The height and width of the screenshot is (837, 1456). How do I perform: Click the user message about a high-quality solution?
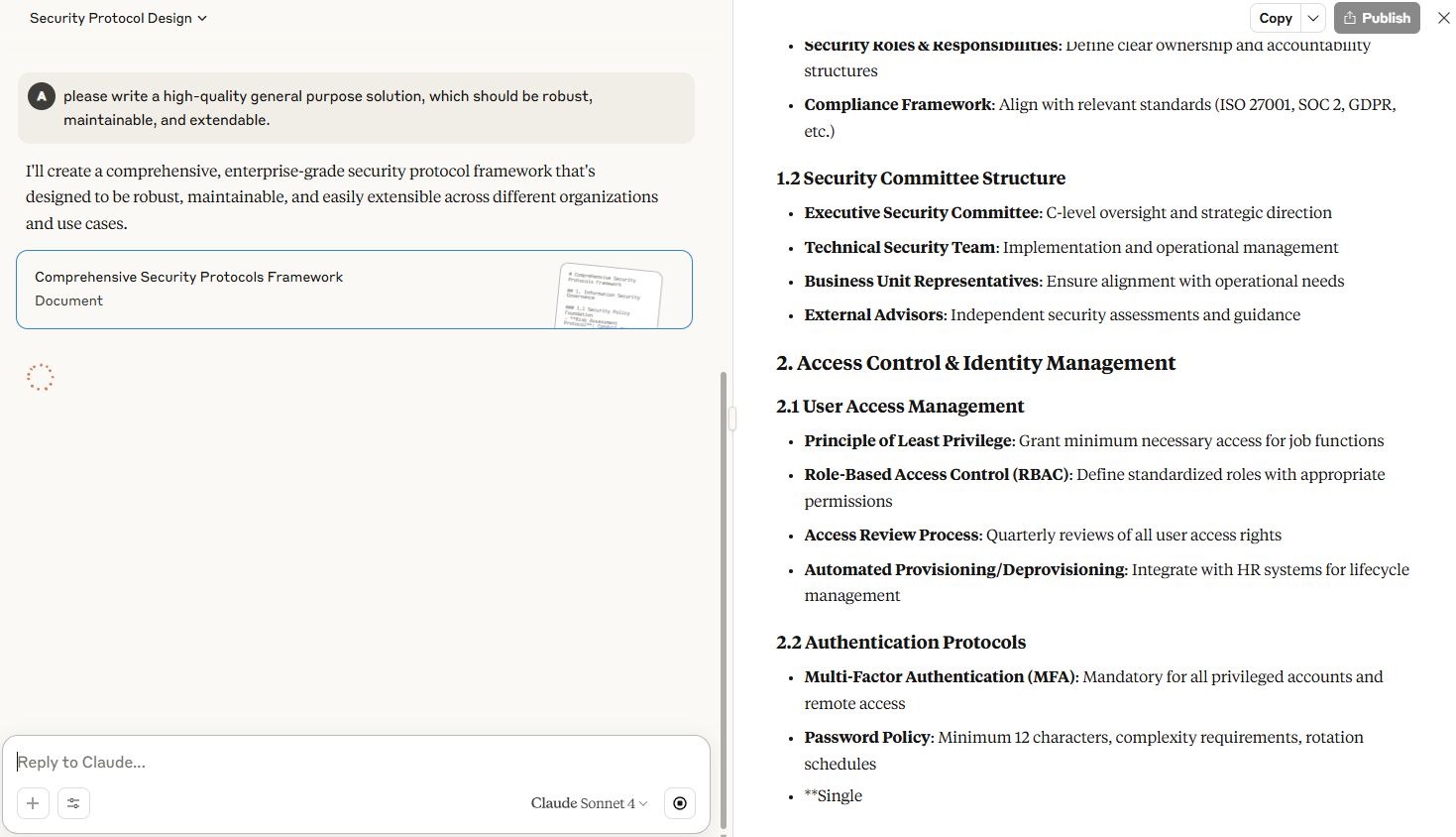[328, 108]
